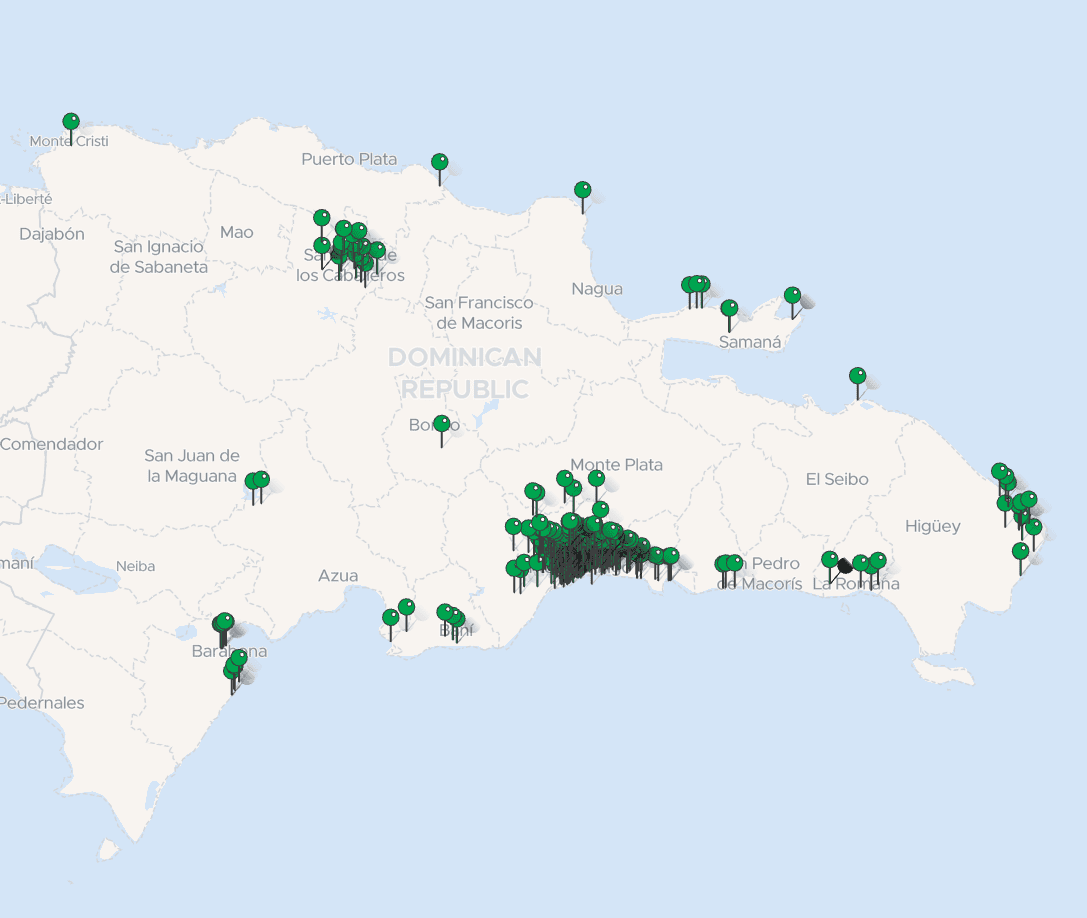Click the El Seibo city label
The image size is (1087, 918).
837,479
